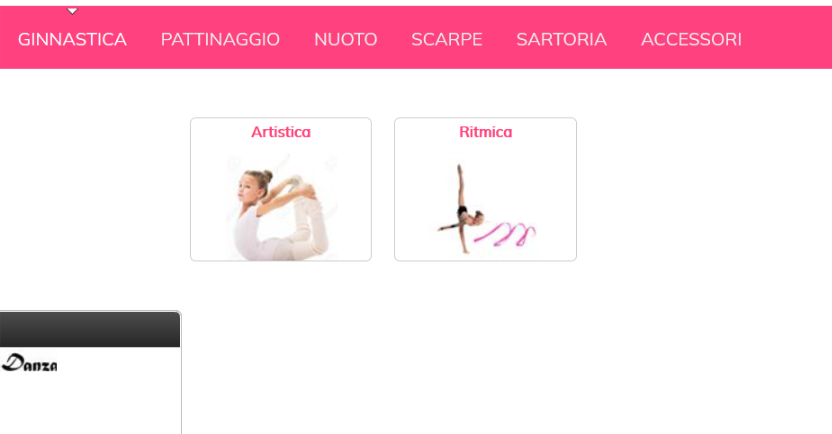Screen dimensions: 832x434
Task: Click the pink ribbon in the Ritmica picture
Action: tap(505, 234)
